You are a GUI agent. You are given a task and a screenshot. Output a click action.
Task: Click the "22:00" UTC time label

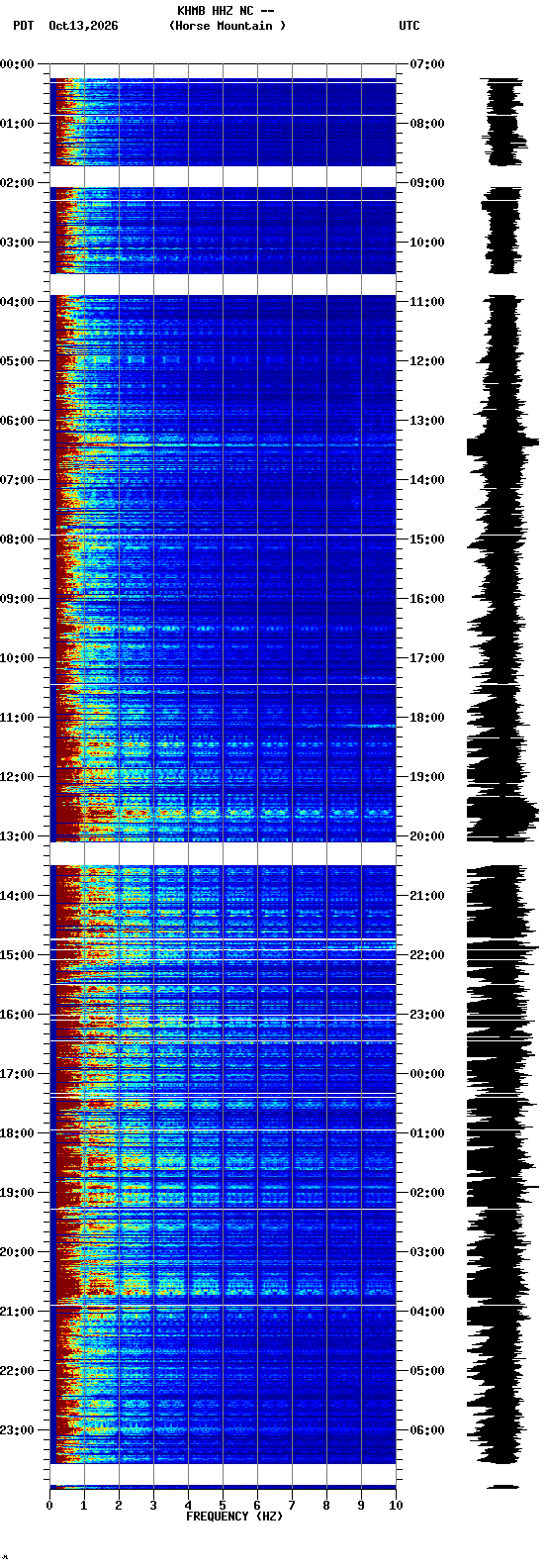point(427,955)
